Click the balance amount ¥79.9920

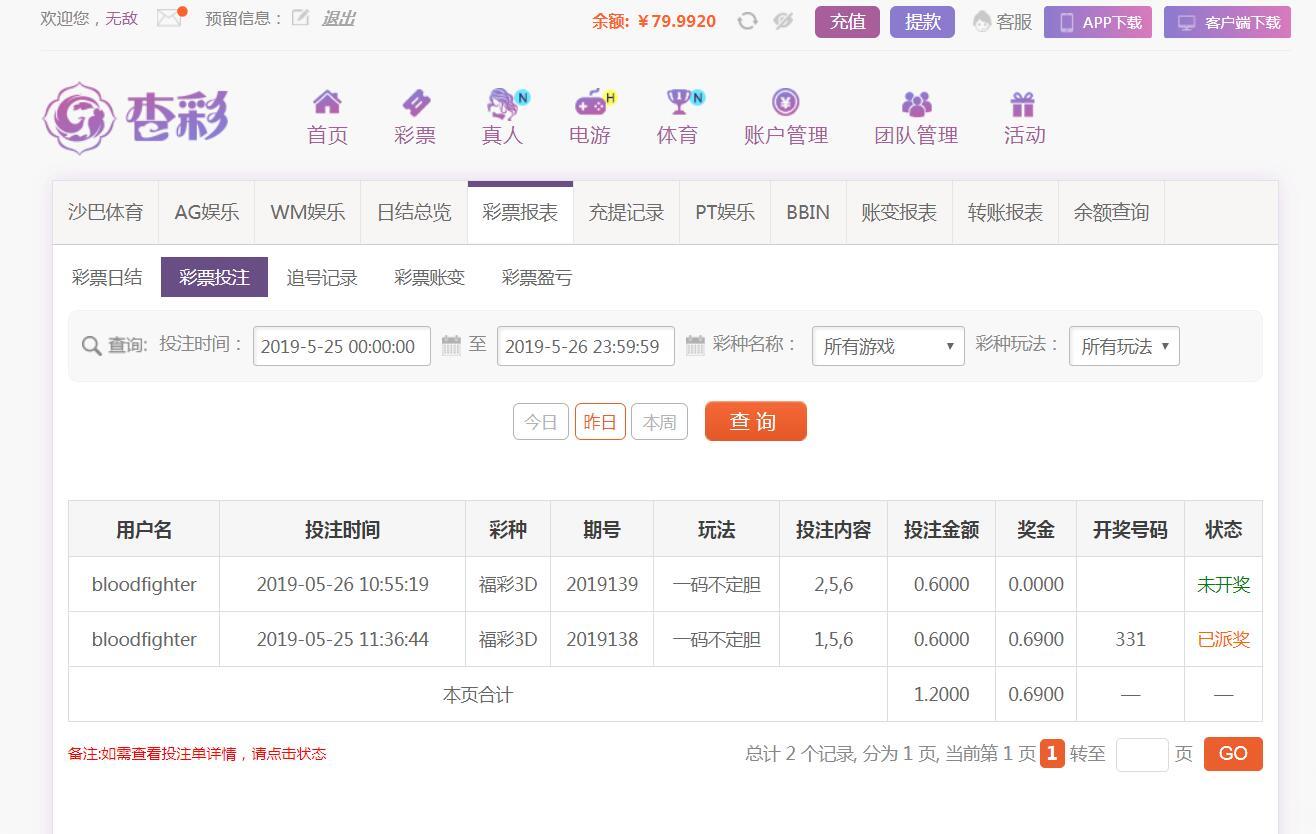(x=677, y=21)
